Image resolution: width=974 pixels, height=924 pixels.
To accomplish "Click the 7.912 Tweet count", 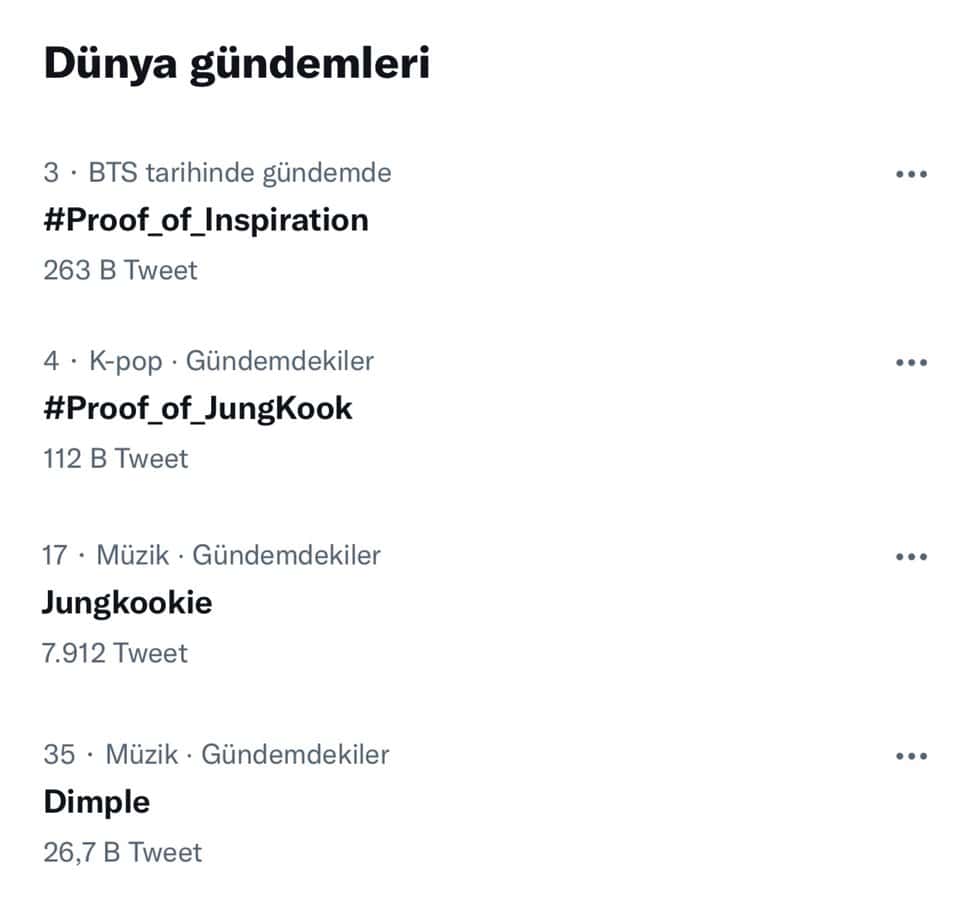I will [115, 653].
